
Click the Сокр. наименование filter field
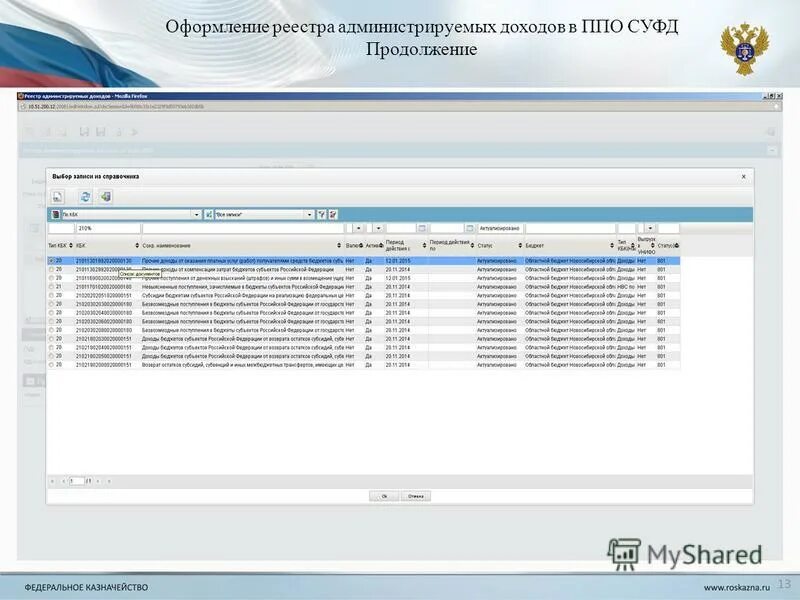point(243,229)
